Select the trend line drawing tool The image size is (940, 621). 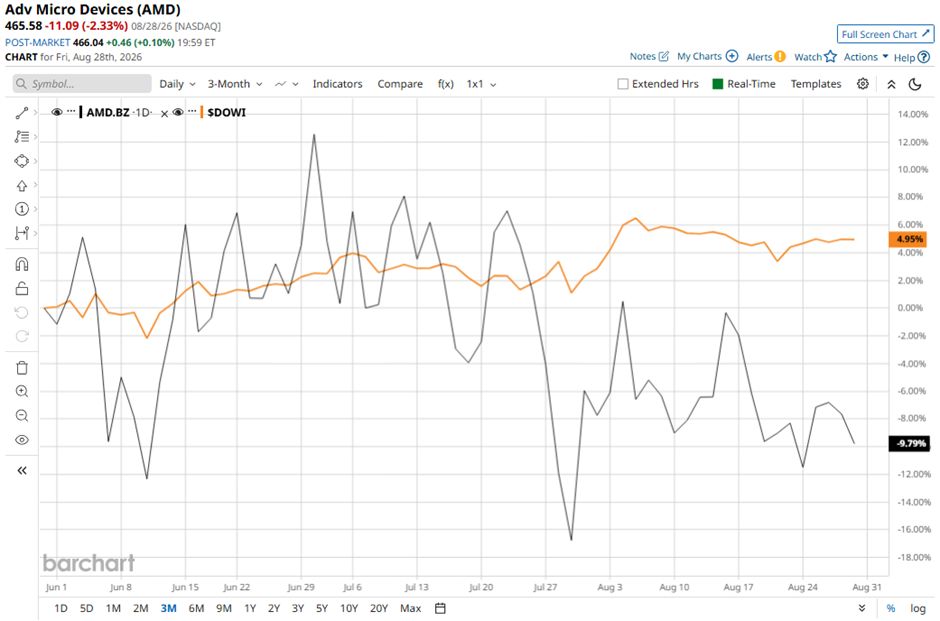(x=22, y=113)
